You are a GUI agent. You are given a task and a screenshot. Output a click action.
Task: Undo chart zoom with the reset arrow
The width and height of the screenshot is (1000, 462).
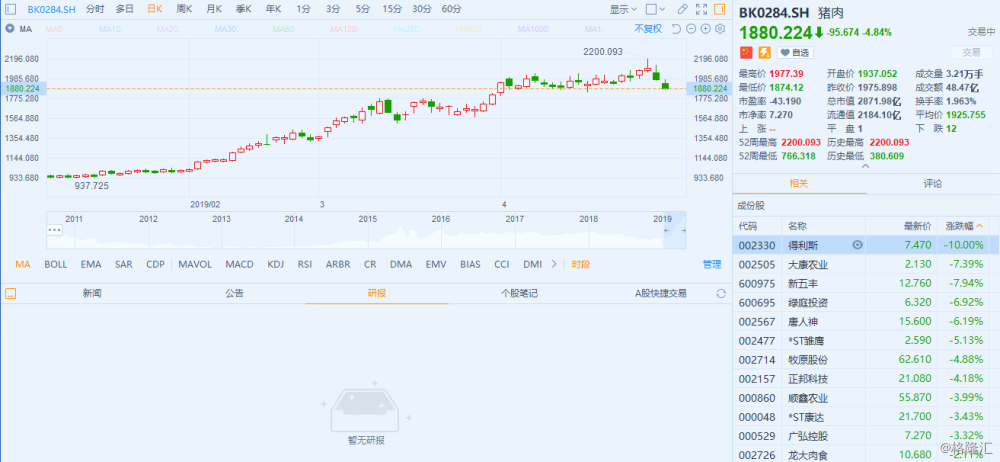677,29
